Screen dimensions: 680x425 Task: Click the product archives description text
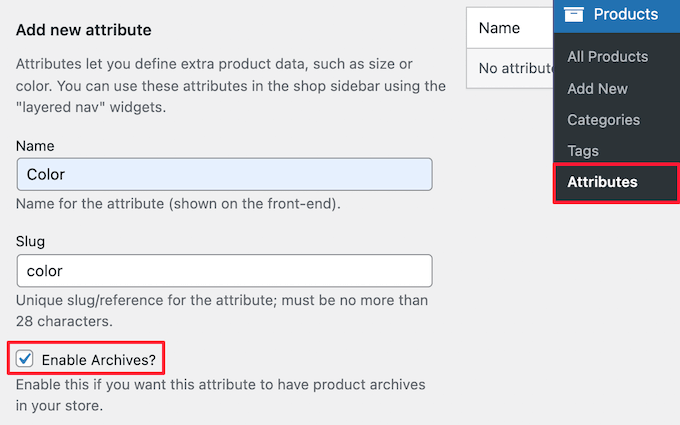pyautogui.click(x=221, y=395)
